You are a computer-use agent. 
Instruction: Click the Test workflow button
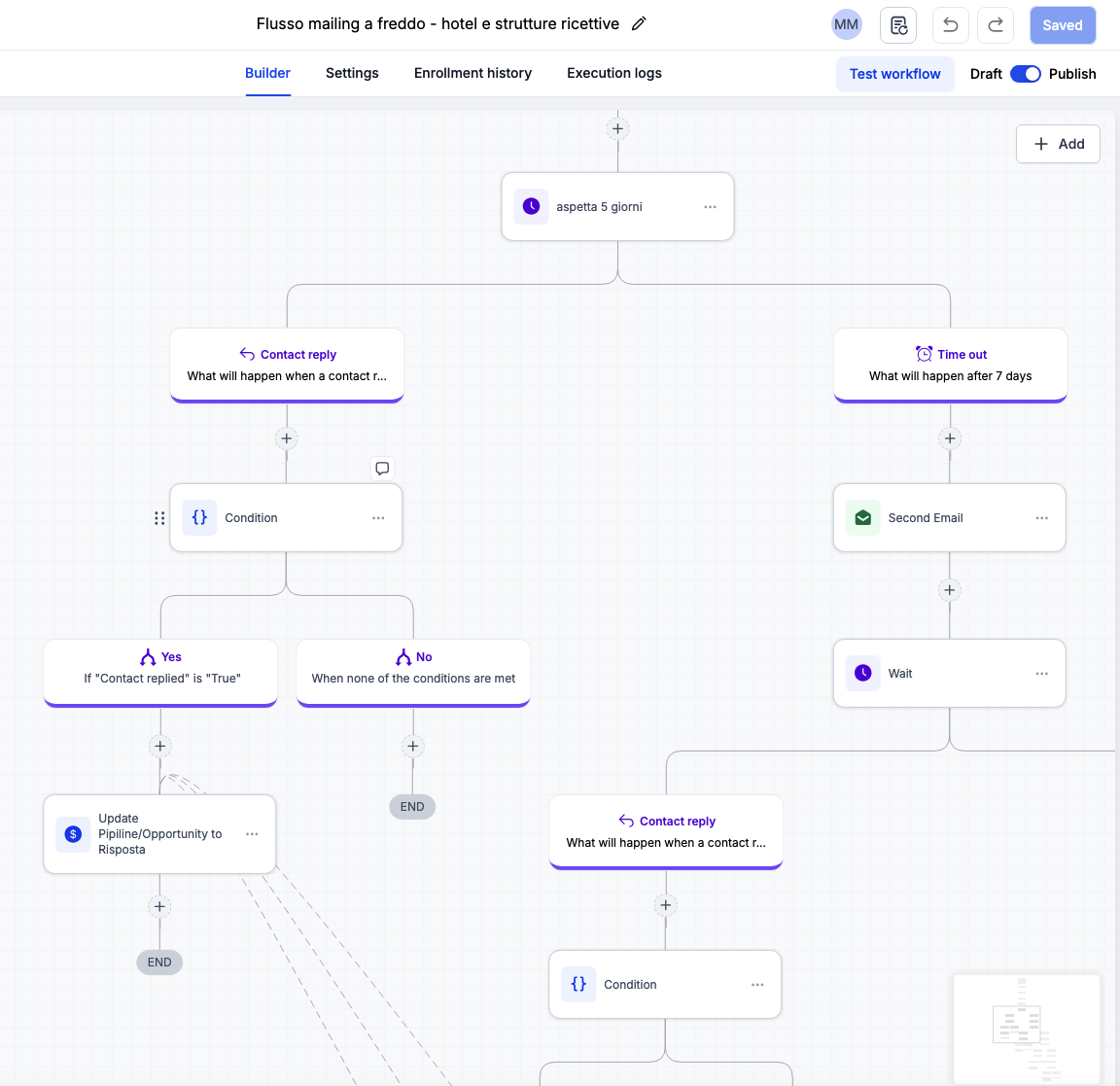coord(895,74)
